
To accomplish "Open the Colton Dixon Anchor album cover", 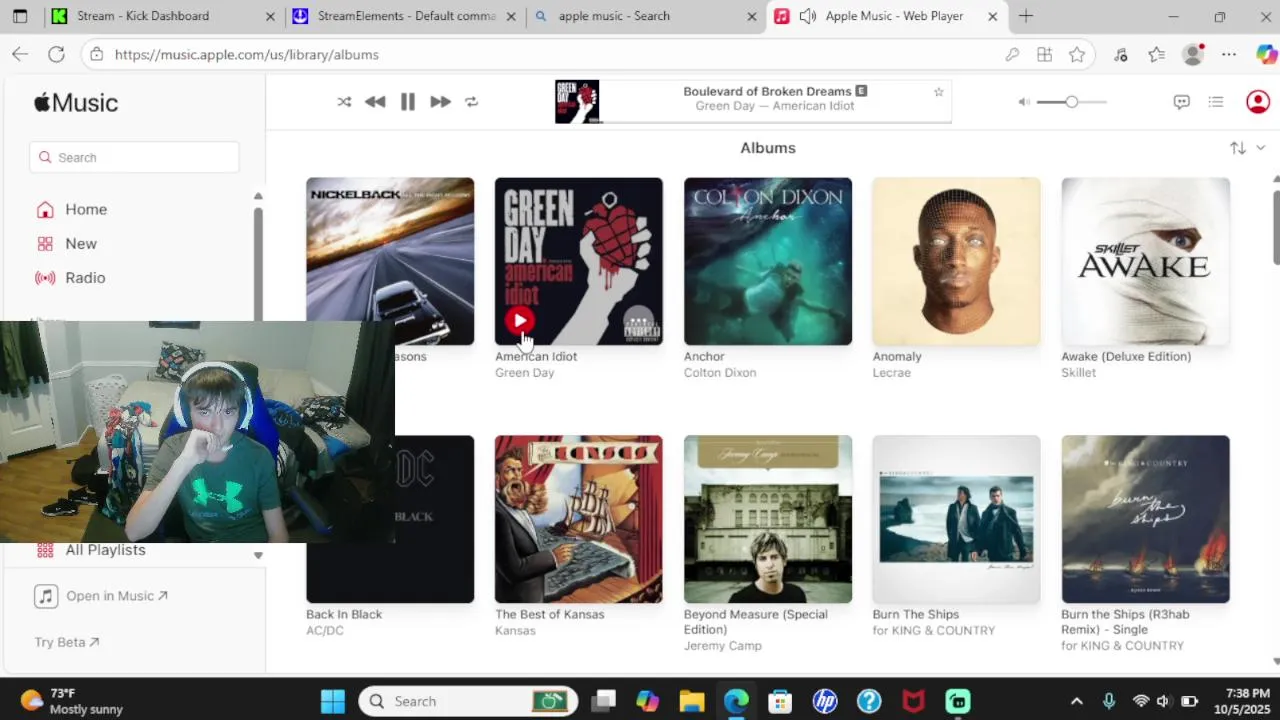I will [768, 261].
